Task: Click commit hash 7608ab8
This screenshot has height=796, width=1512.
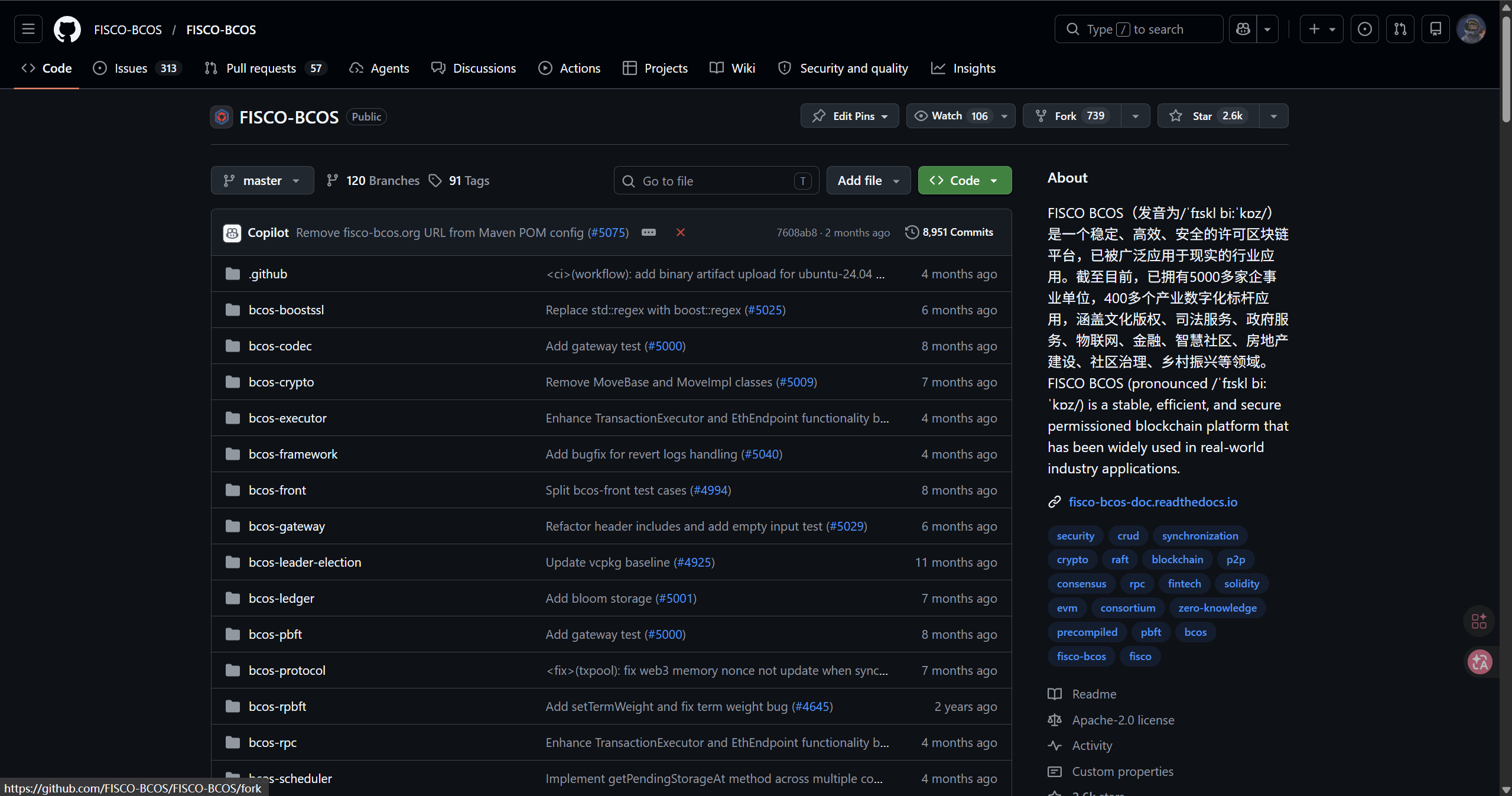Action: coord(796,232)
